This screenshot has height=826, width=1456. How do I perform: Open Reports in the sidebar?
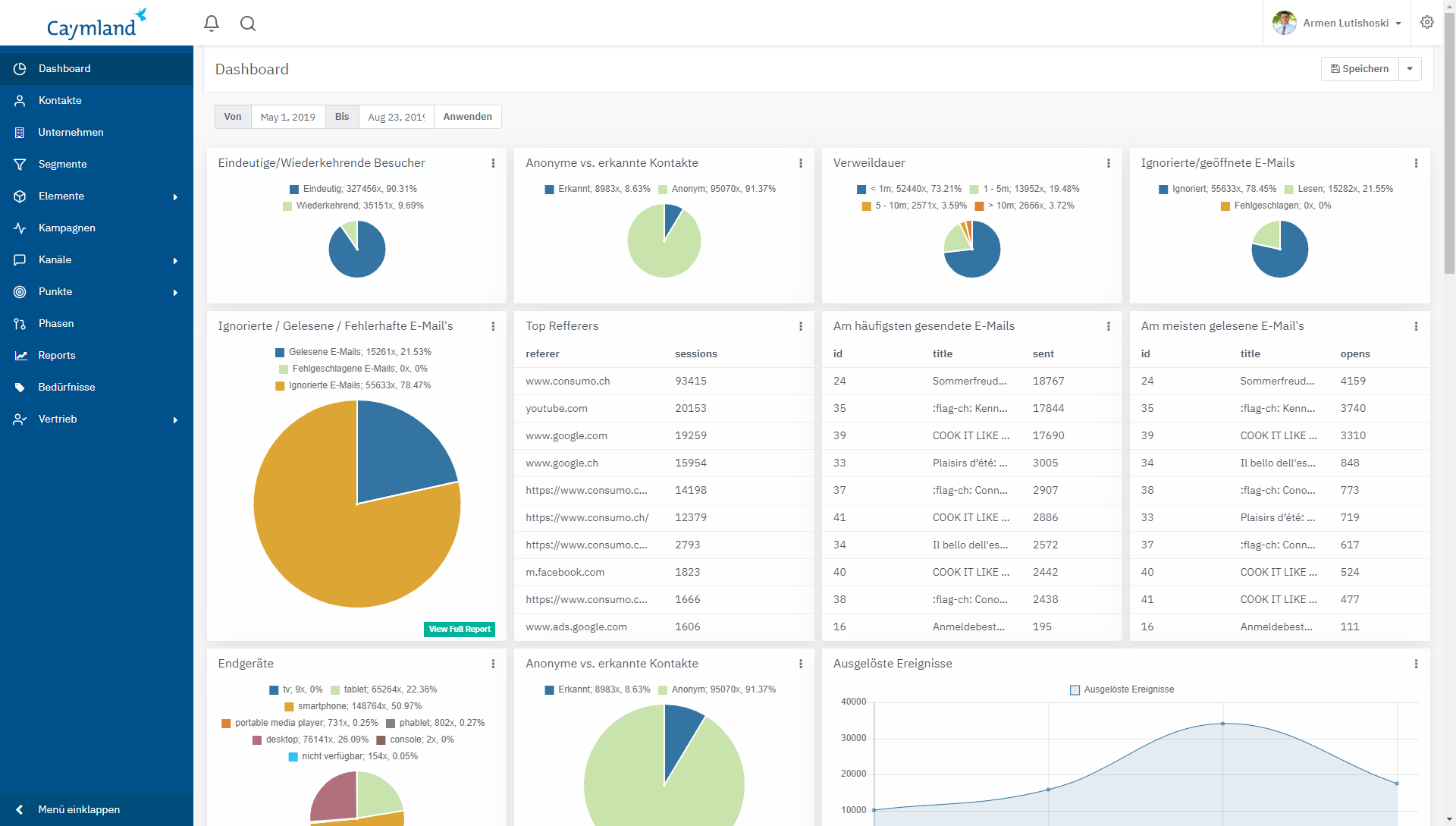pos(57,356)
